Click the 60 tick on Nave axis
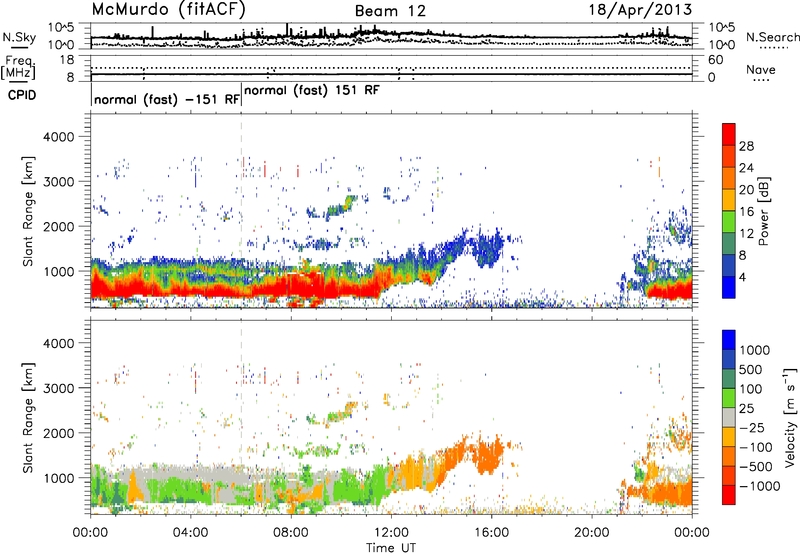This screenshot has width=800, height=554. pos(715,60)
